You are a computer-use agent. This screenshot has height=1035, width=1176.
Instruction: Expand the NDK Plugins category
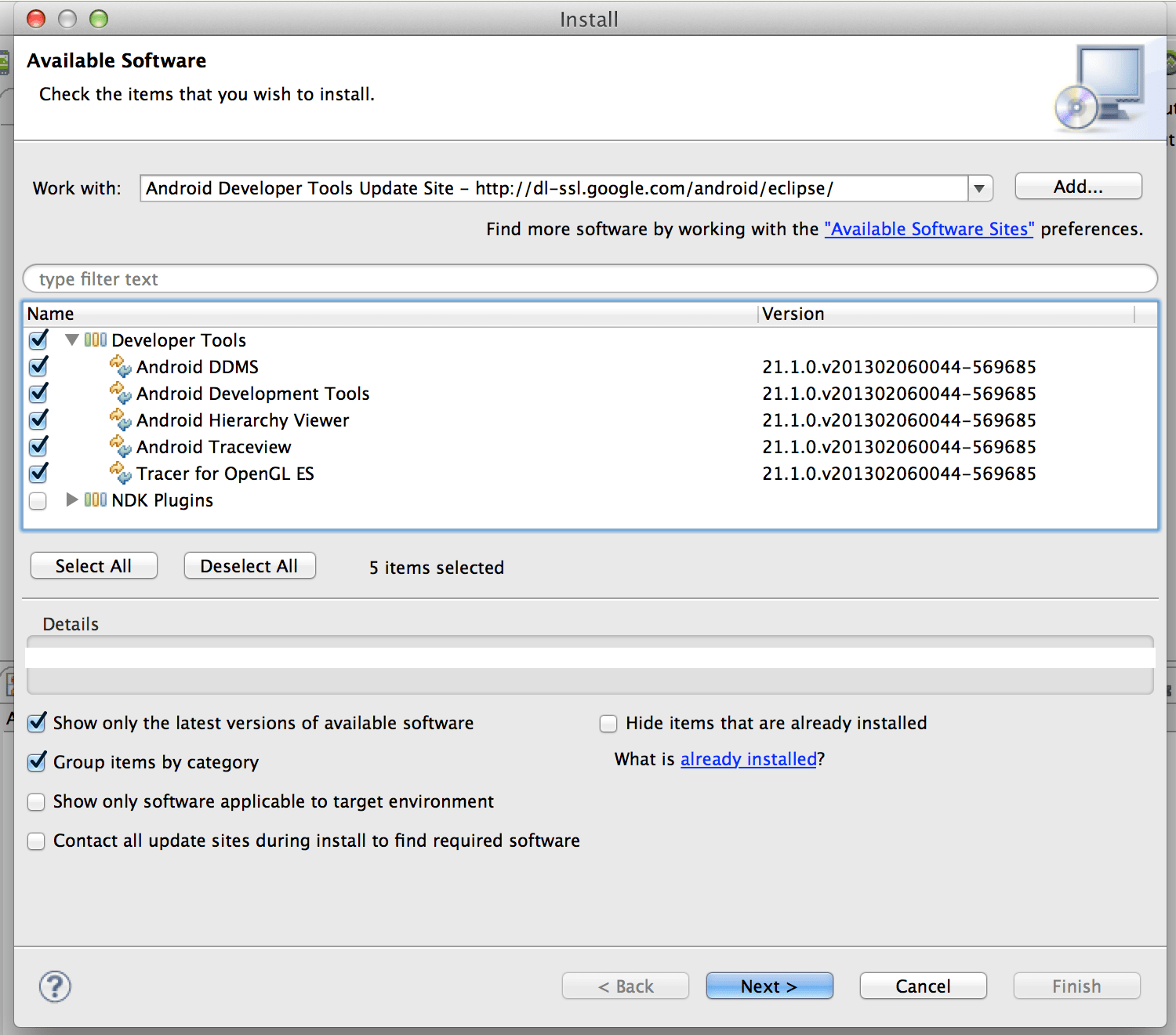[x=71, y=500]
